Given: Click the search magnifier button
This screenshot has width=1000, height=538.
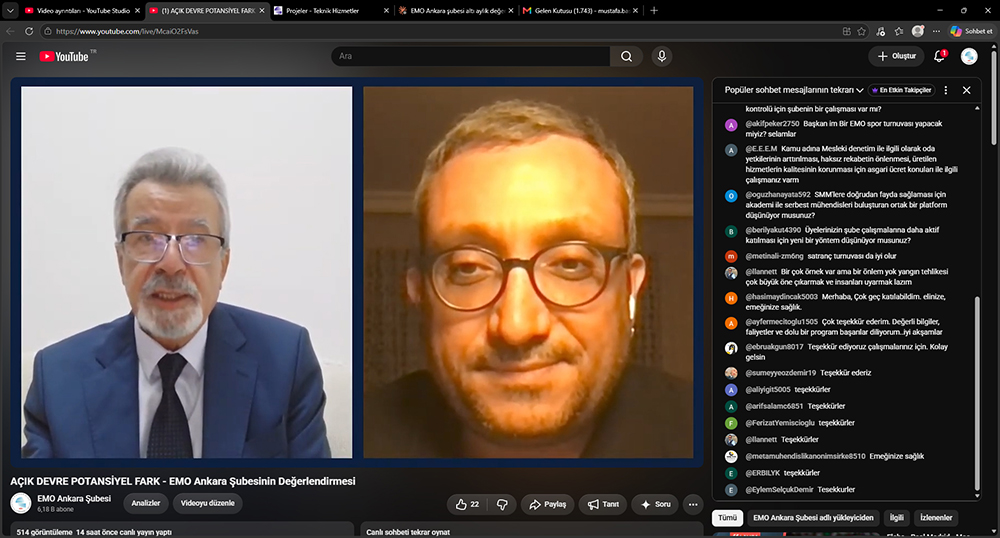Looking at the screenshot, I should pos(626,56).
